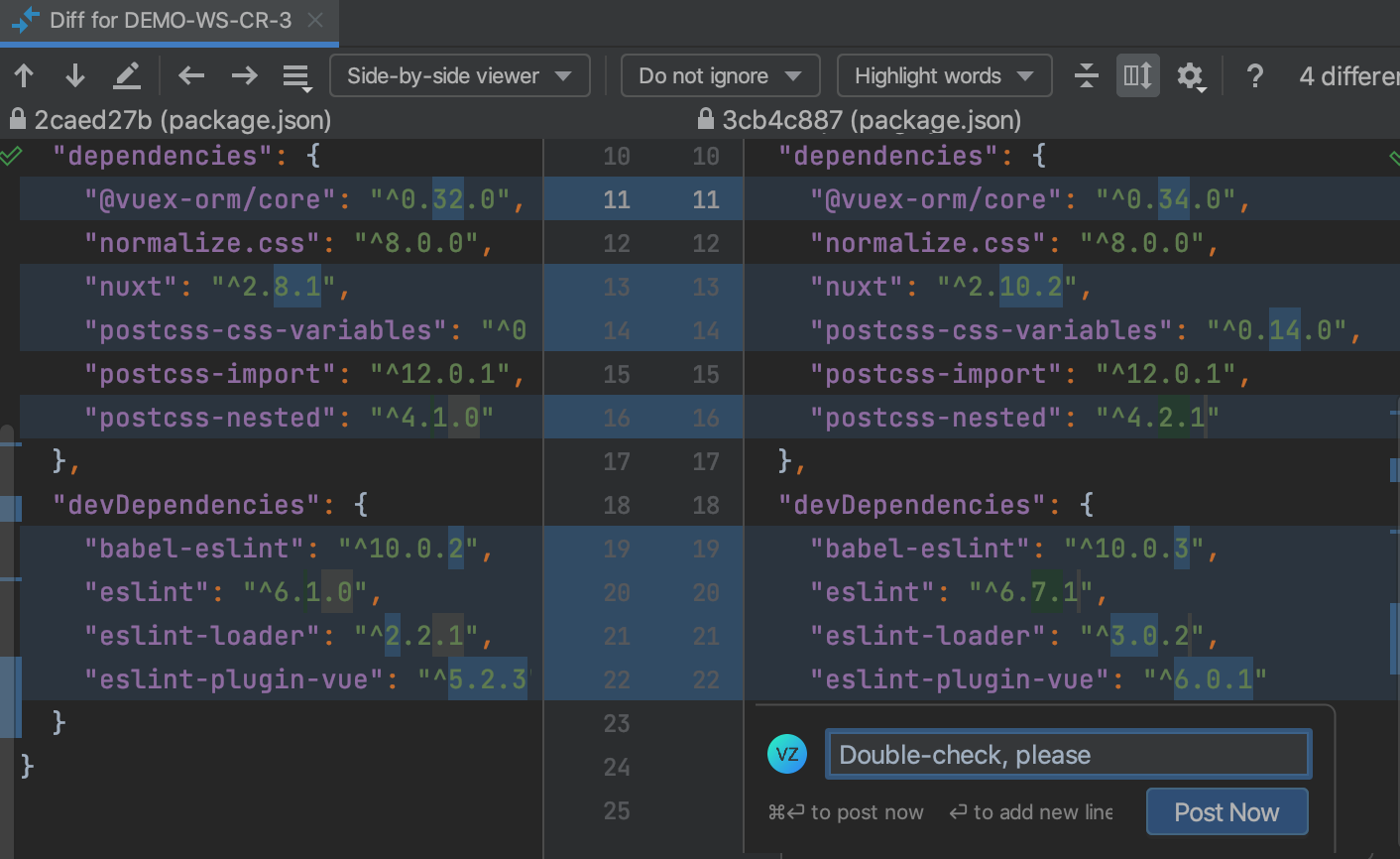Open the Side-by-side viewer dropdown

(459, 74)
